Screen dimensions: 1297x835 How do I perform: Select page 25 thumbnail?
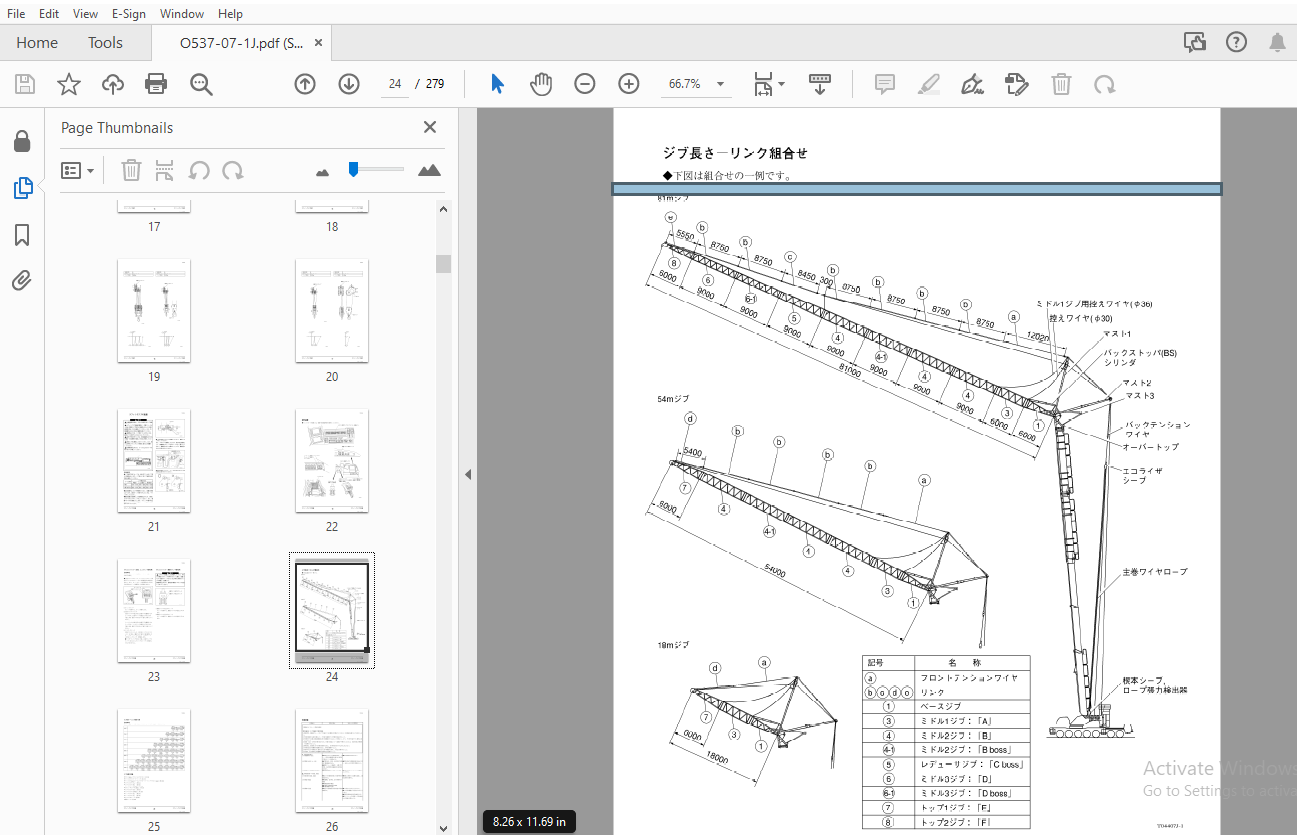coord(154,761)
